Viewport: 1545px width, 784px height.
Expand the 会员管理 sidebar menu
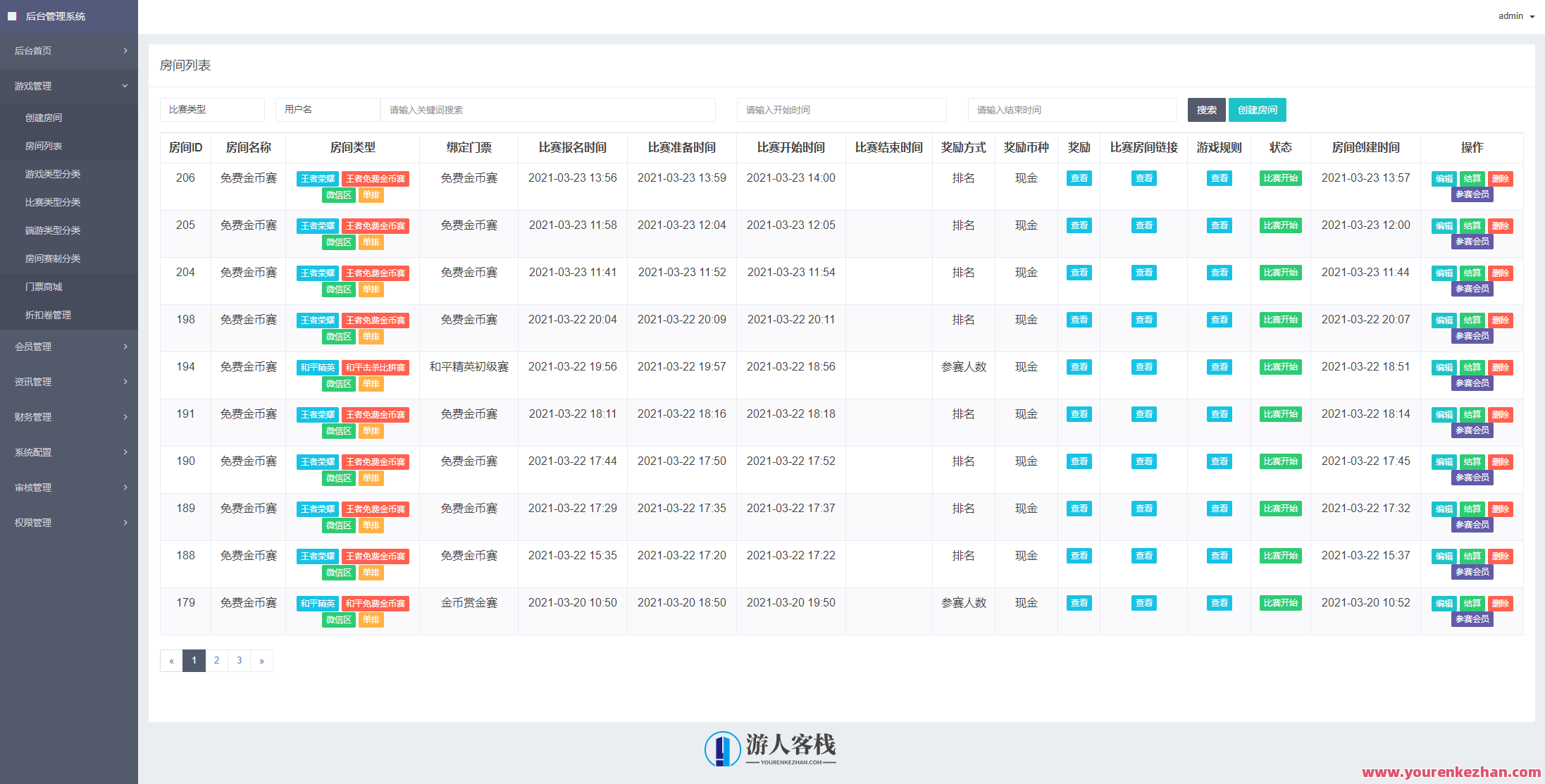pos(68,346)
